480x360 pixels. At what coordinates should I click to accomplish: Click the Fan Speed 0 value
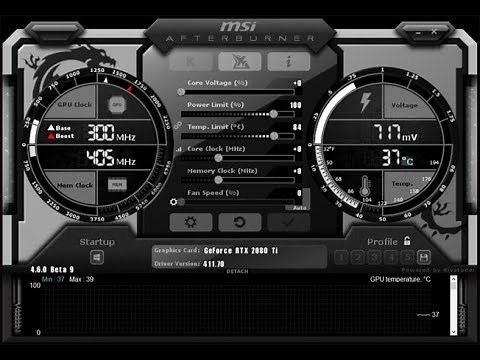299,193
